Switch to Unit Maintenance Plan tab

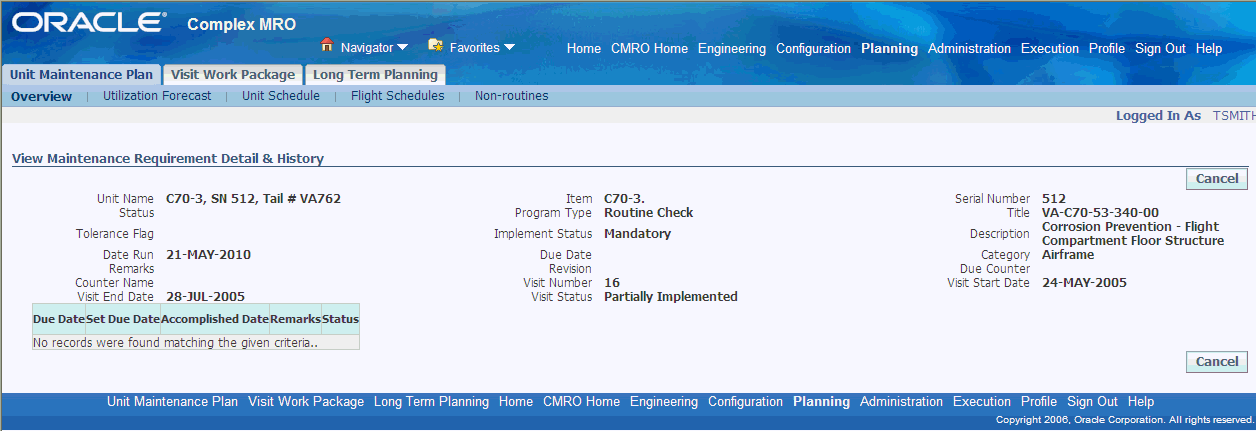point(81,75)
